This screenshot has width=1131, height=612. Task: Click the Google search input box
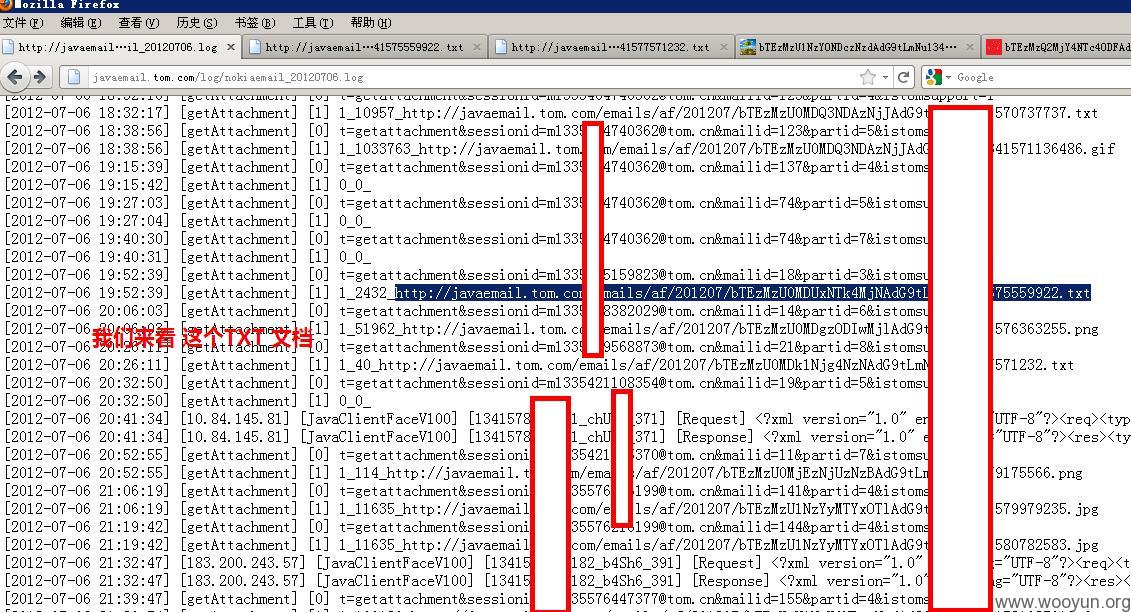[x=1043, y=76]
